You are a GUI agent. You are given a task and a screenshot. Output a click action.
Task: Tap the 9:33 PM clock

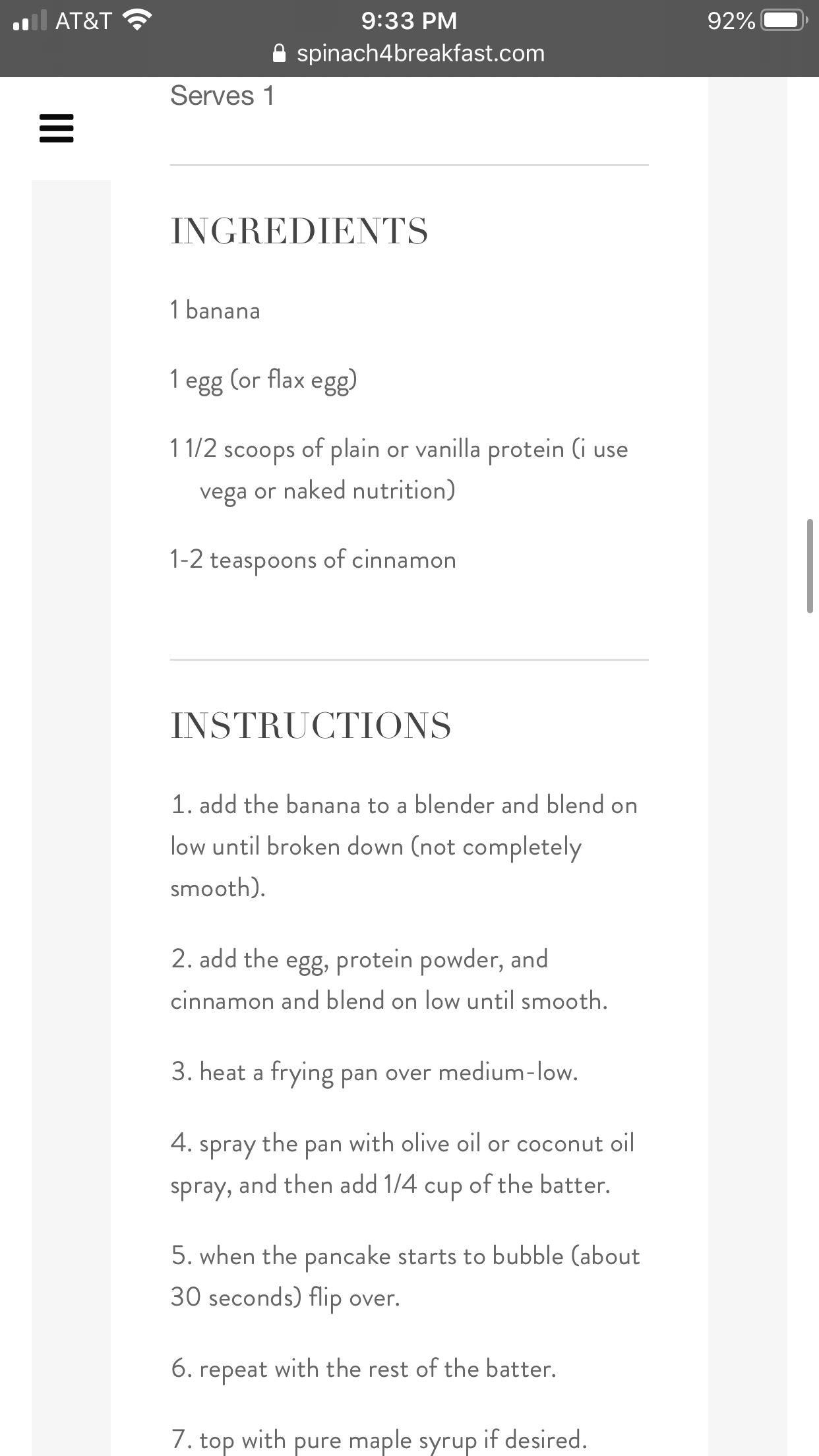tap(409, 21)
